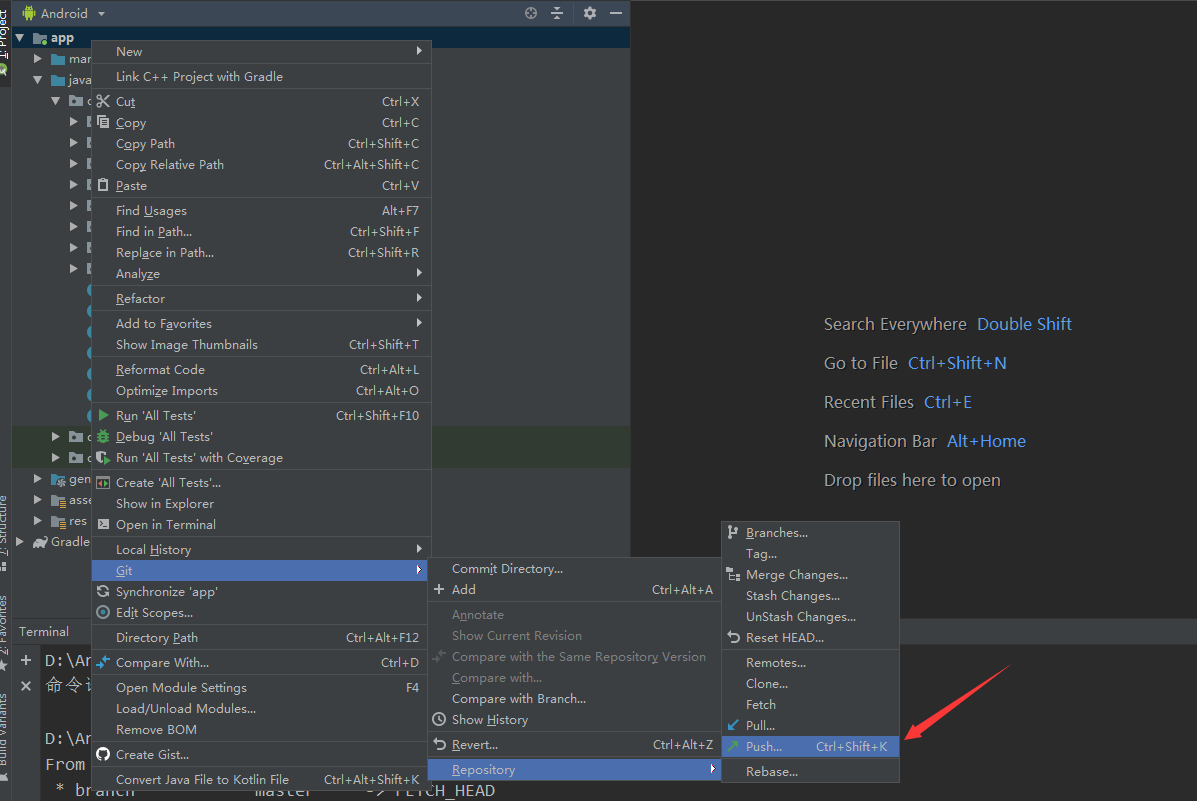Viewport: 1197px width, 801px height.
Task: Click Edit Scopes circle icon
Action: pyautogui.click(x=103, y=612)
